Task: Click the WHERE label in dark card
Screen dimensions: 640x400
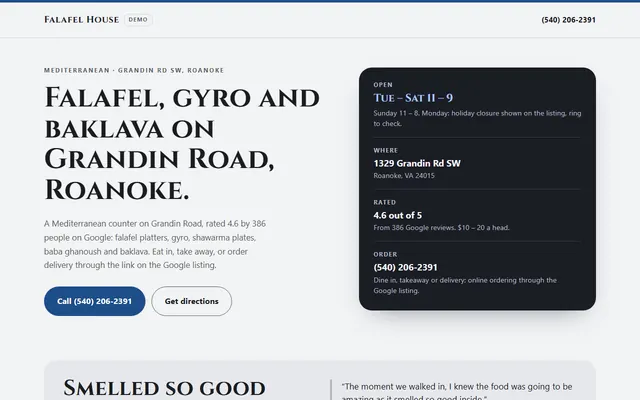Action: pos(386,151)
